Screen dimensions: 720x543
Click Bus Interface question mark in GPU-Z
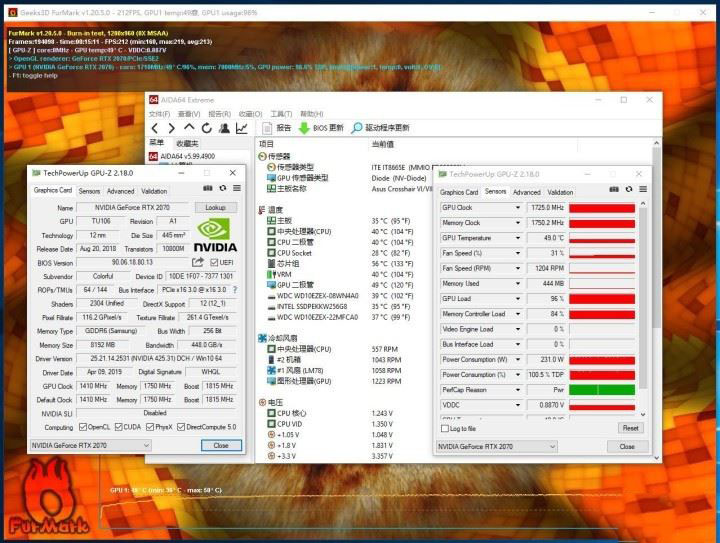[x=235, y=290]
